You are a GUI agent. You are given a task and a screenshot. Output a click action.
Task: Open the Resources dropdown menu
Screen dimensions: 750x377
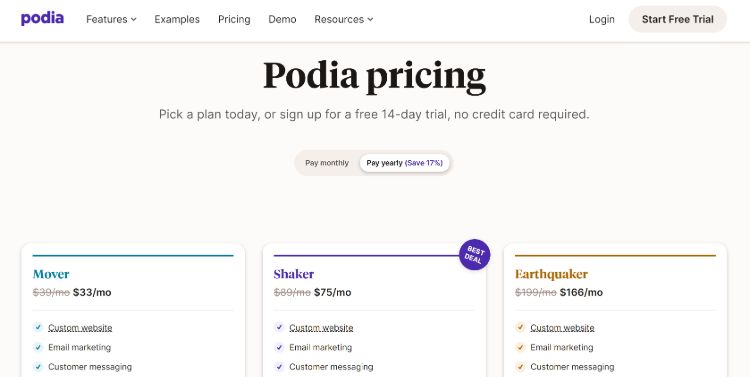click(343, 19)
